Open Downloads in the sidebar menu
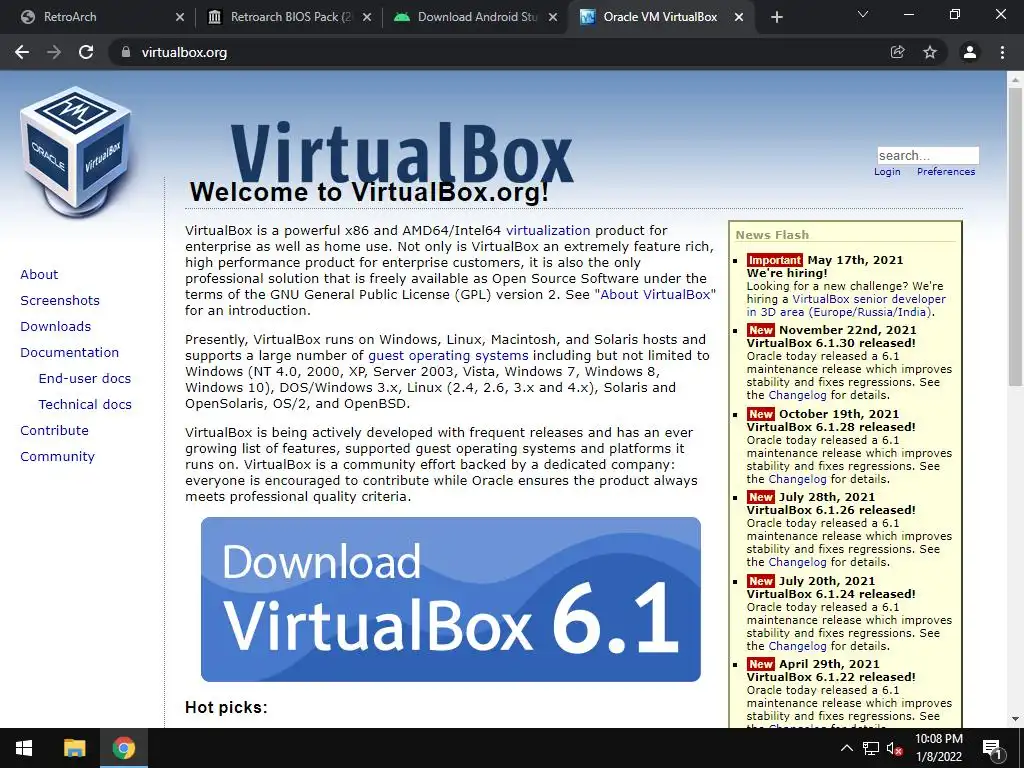Screen dimensions: 1024x768 click(56, 327)
